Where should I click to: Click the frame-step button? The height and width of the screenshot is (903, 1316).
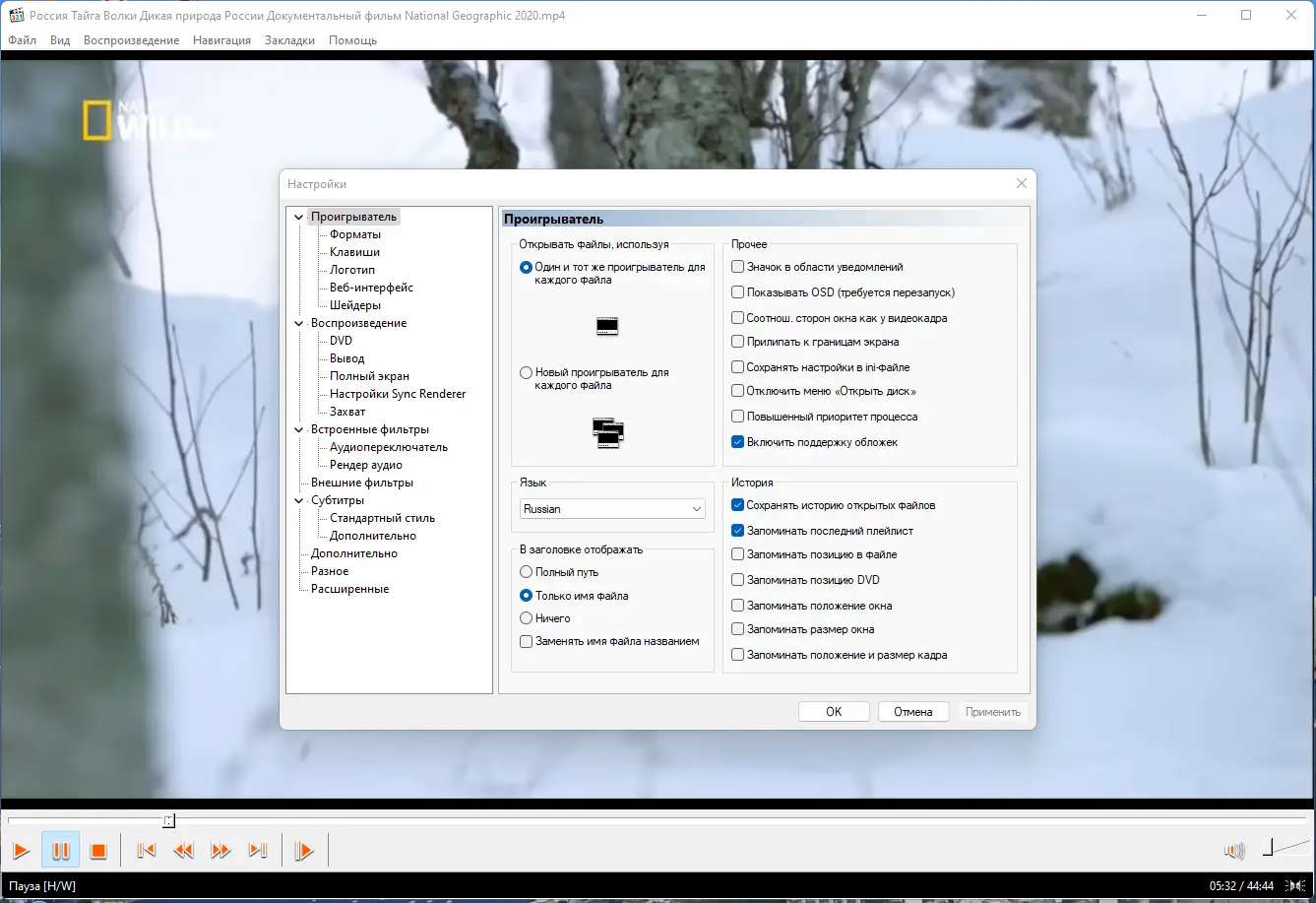(x=304, y=851)
